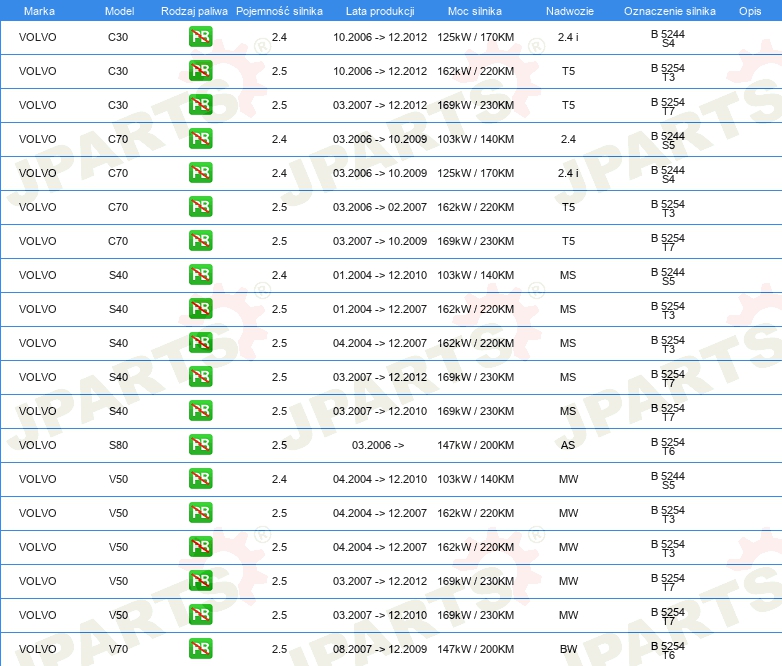
Task: Click the 2.4 i body cell in the C30 row
Action: [x=568, y=37]
